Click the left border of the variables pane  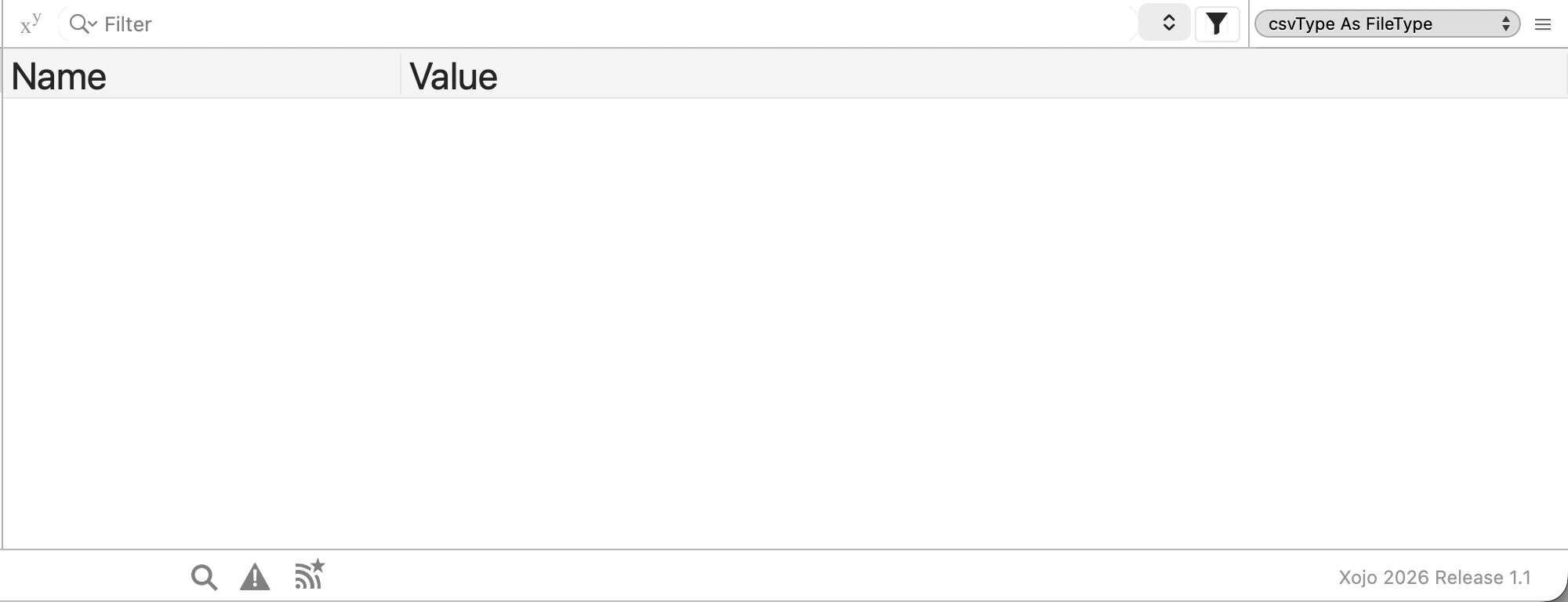click(2, 314)
